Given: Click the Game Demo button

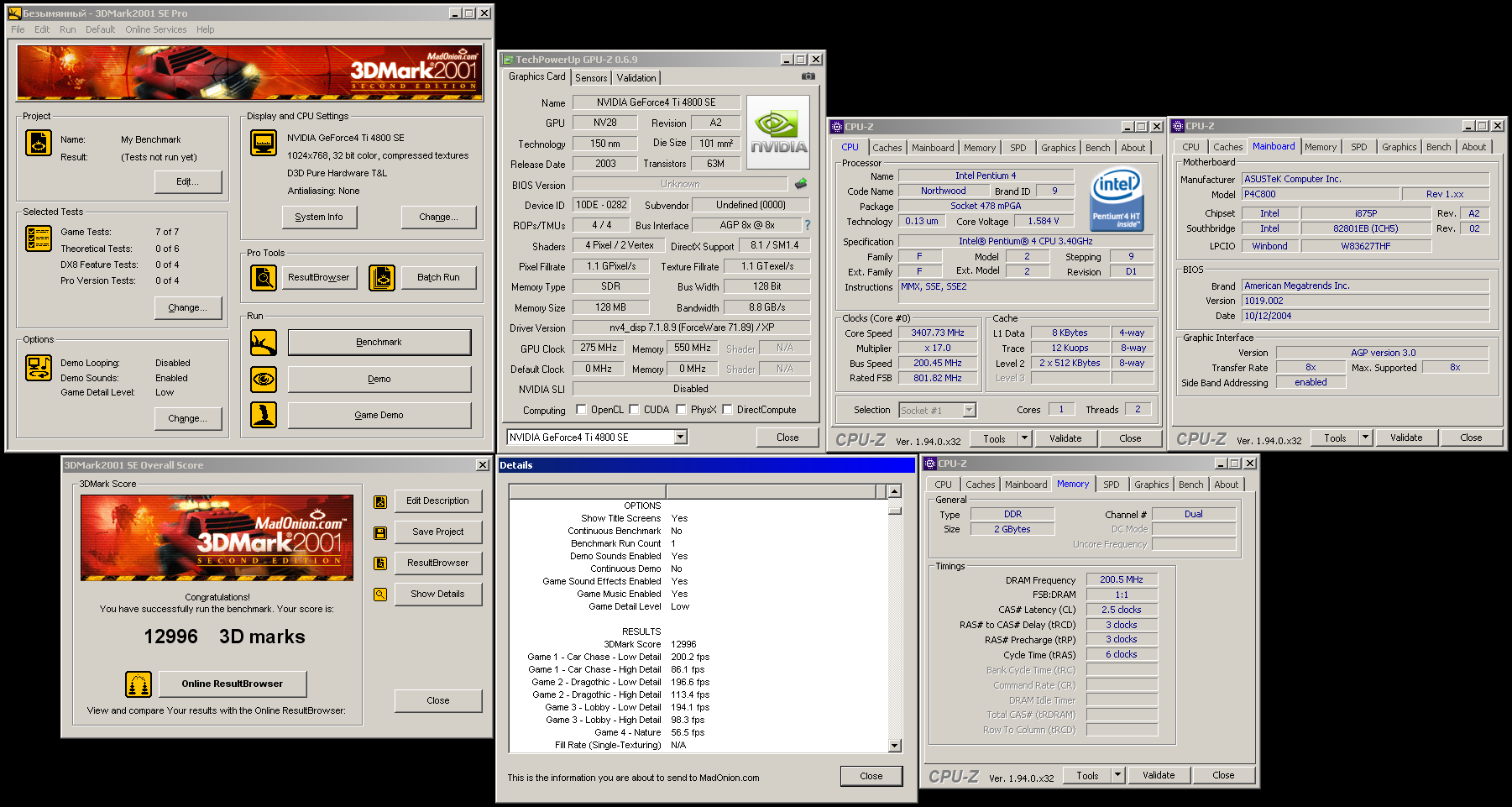Looking at the screenshot, I should pyautogui.click(x=379, y=415).
